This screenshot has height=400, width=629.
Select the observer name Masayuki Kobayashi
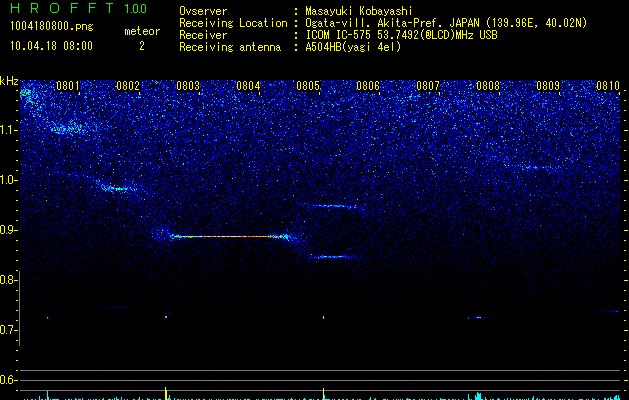click(359, 11)
